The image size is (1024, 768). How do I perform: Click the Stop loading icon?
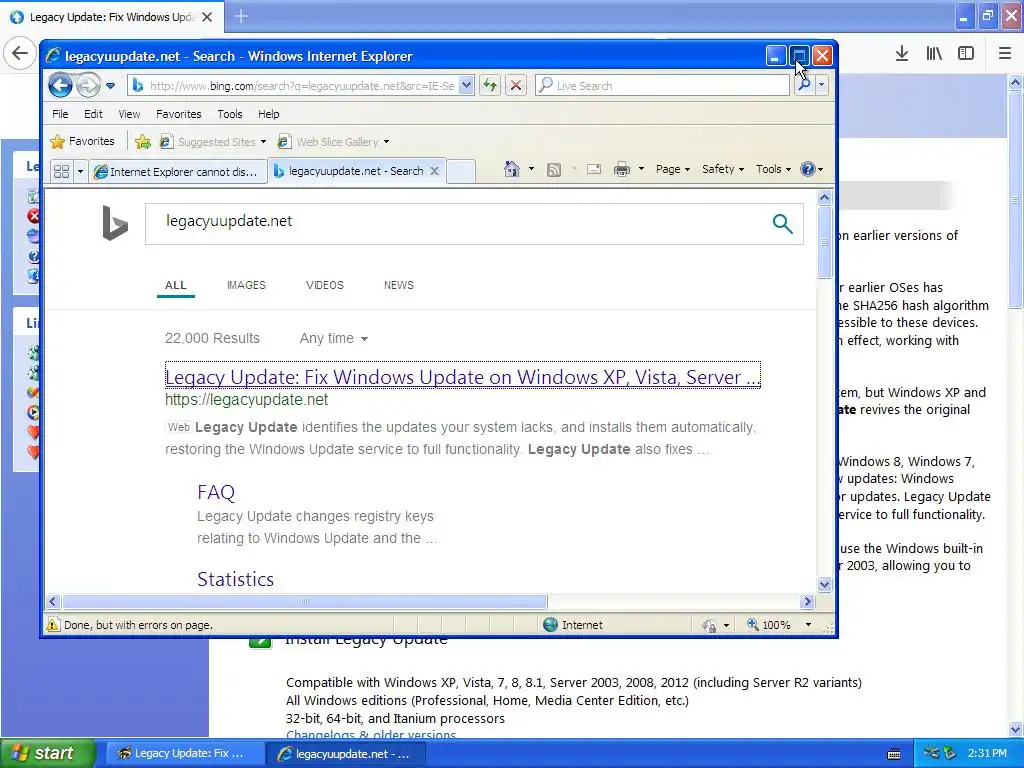coord(516,86)
